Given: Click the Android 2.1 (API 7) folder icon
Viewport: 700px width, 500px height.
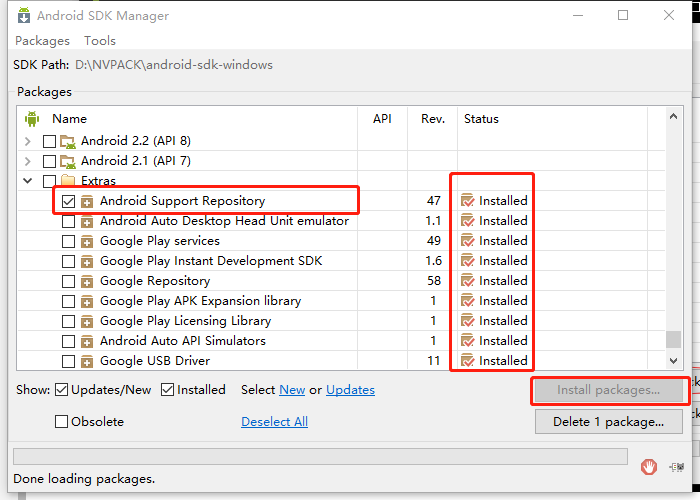Looking at the screenshot, I should pos(68,161).
